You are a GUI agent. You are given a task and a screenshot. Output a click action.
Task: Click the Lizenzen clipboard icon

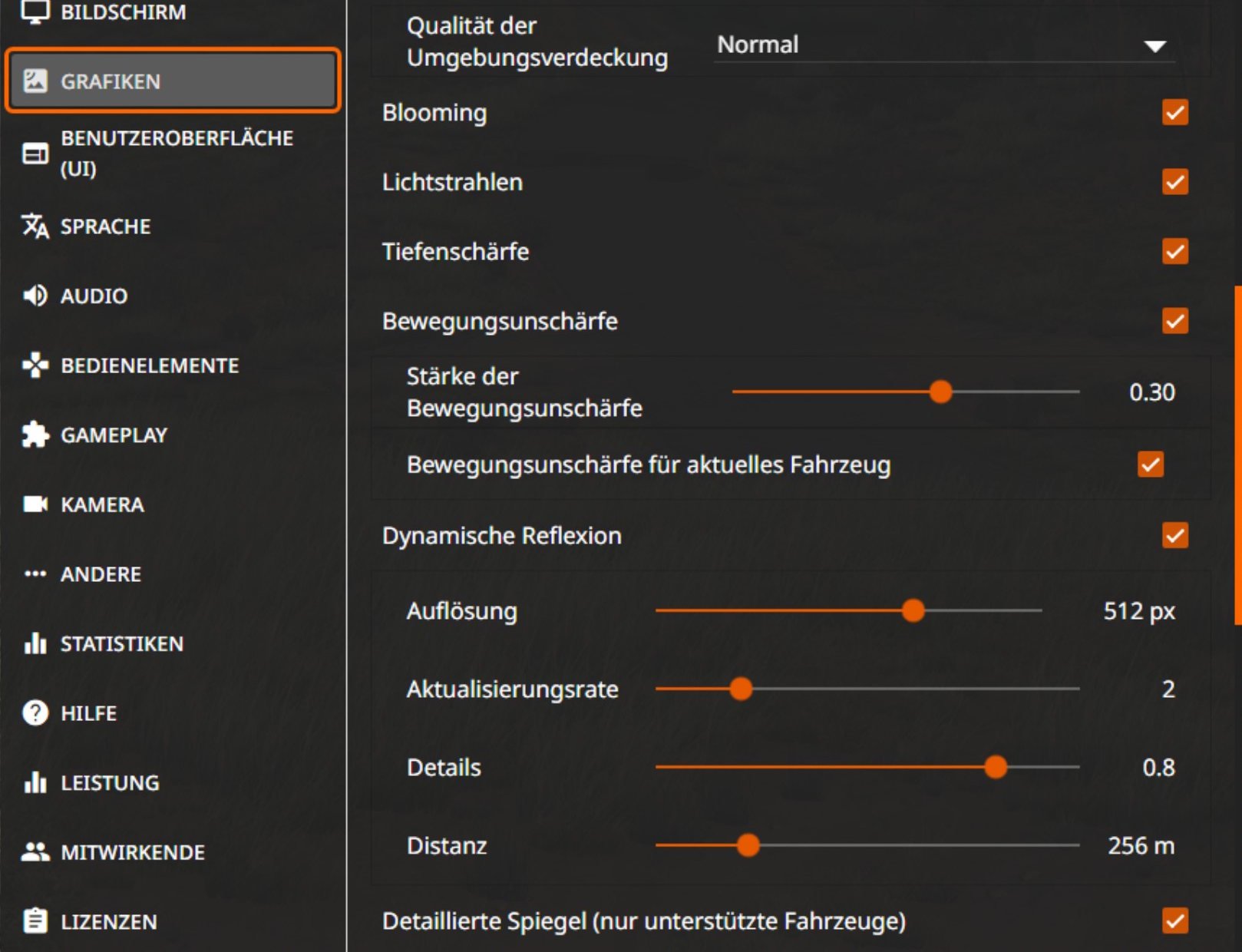pyautogui.click(x=35, y=921)
